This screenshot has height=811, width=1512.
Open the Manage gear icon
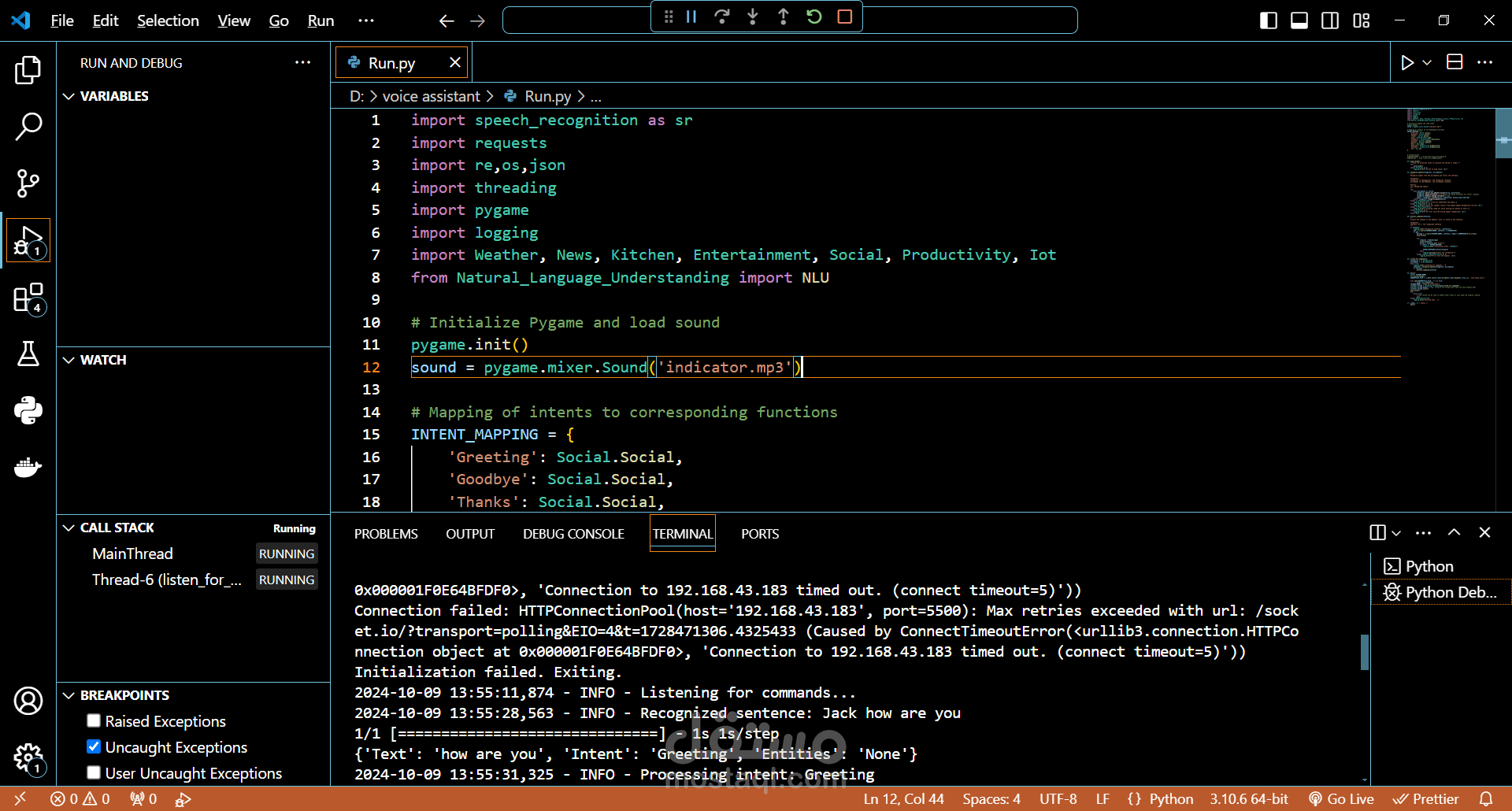pyautogui.click(x=28, y=758)
